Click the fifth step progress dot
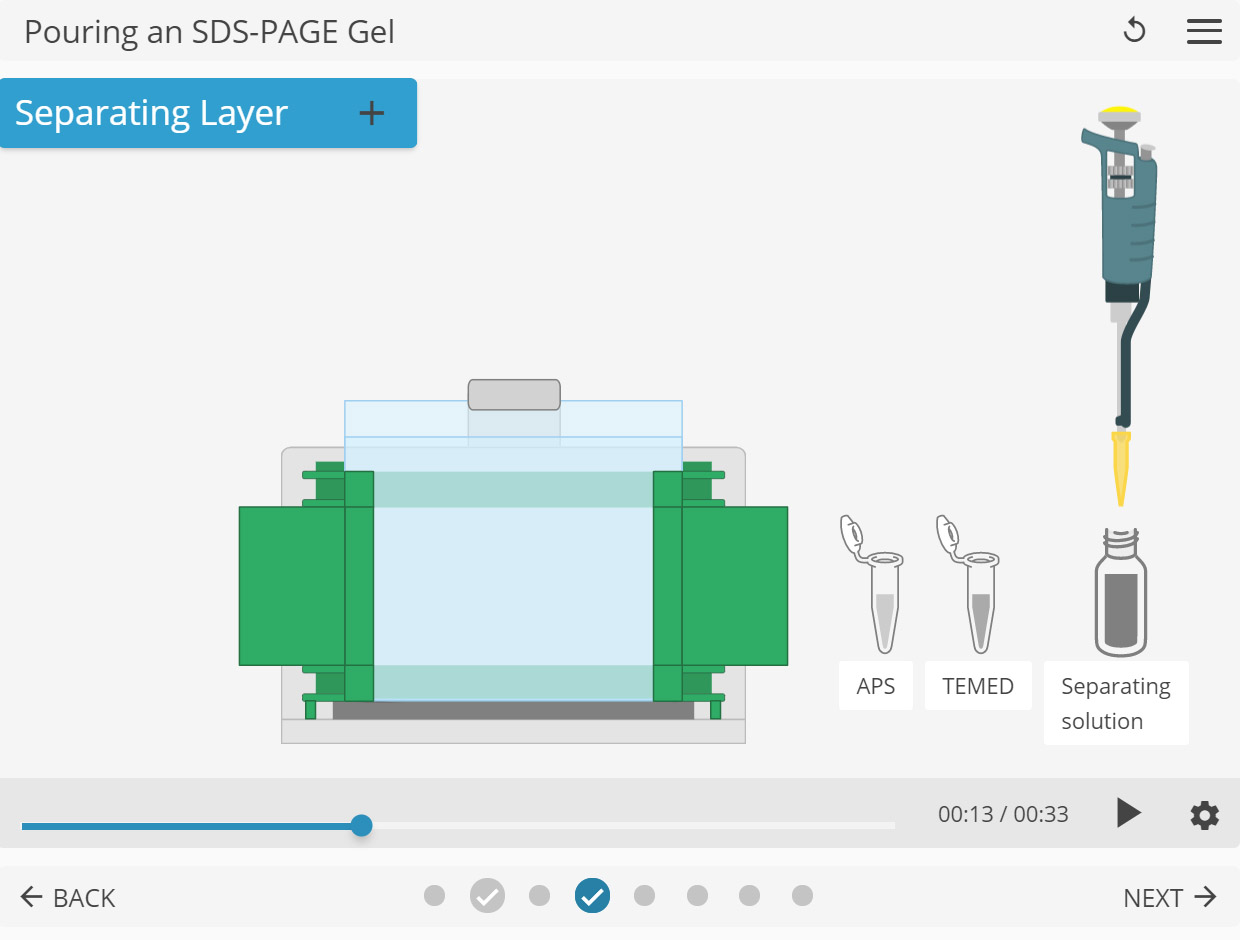This screenshot has height=940, width=1240. (x=645, y=896)
